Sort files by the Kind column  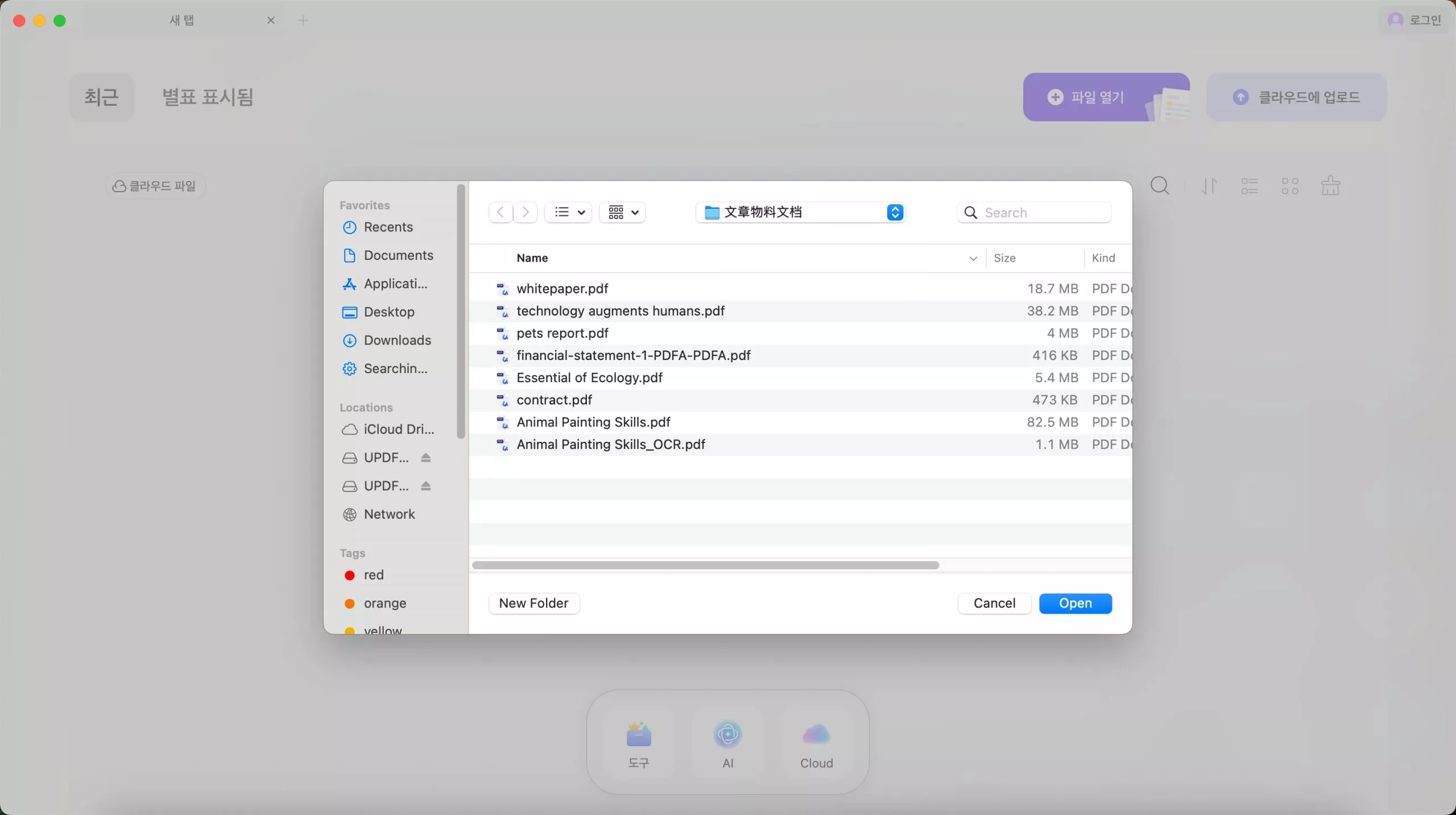(1103, 258)
